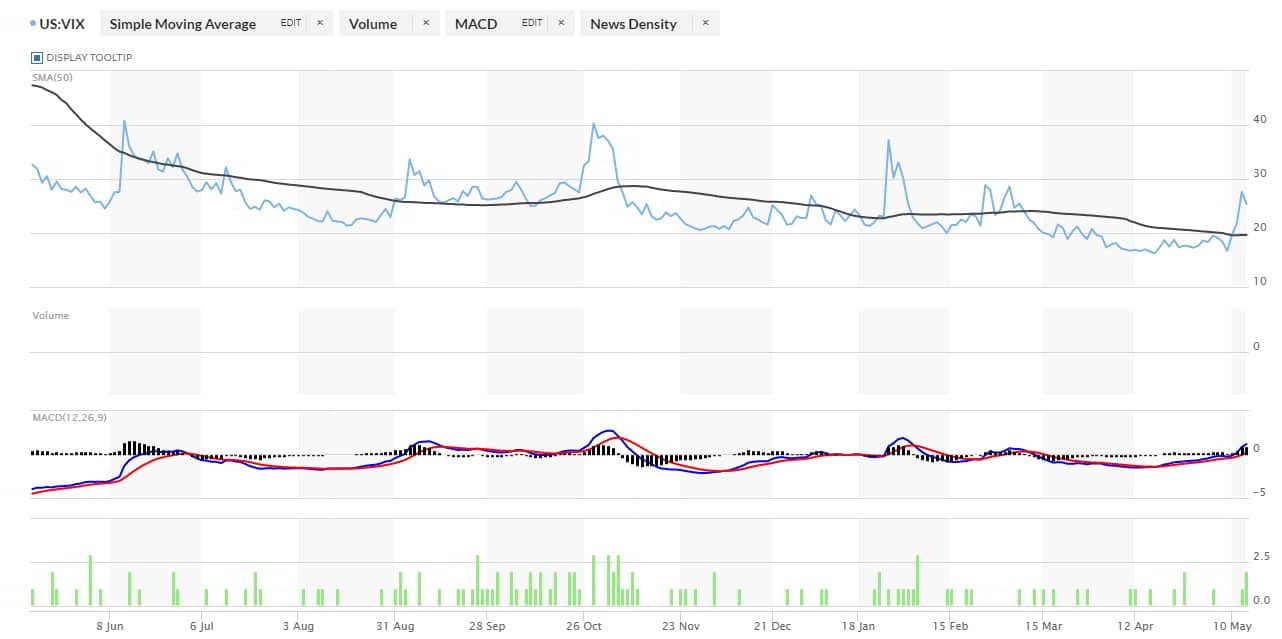Remove the Simple Moving Average indicator
Image resolution: width=1282 pixels, height=639 pixels.
(x=320, y=23)
